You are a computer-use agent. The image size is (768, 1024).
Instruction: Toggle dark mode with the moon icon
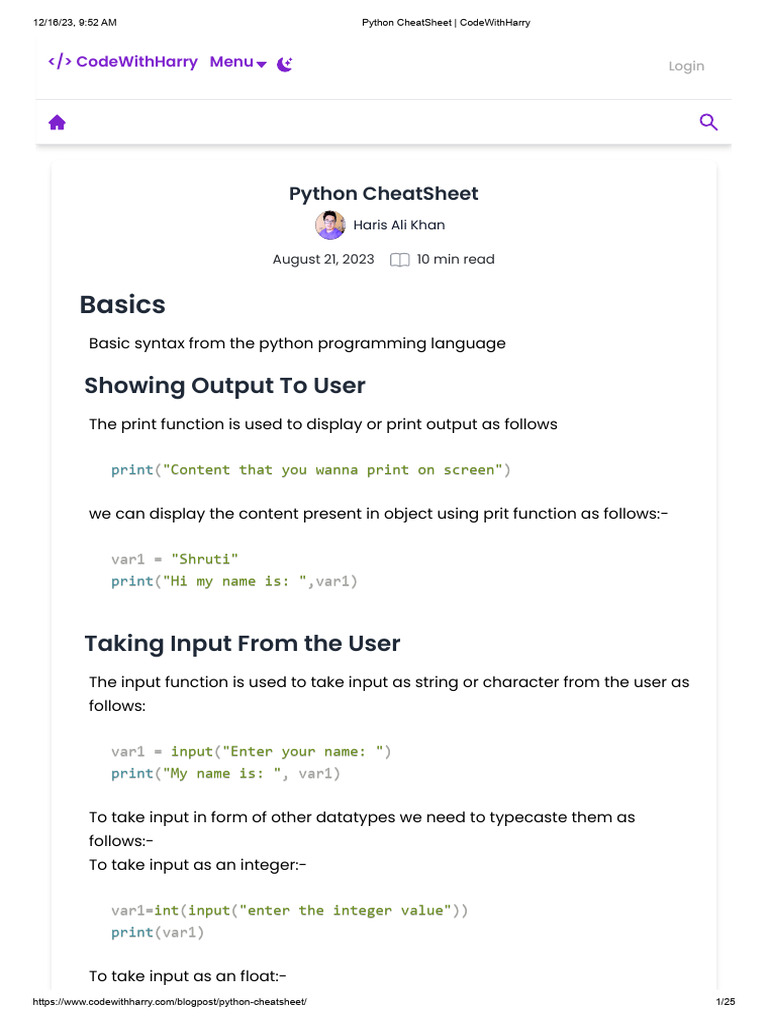285,64
